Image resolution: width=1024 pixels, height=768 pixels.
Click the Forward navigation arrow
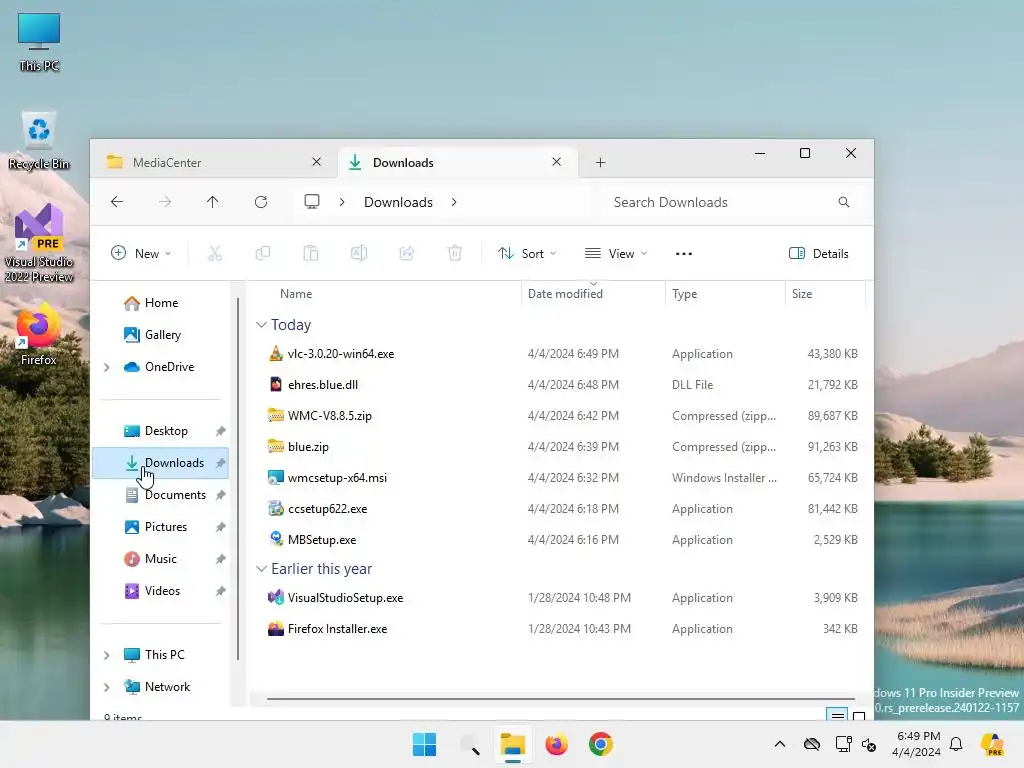tap(165, 202)
